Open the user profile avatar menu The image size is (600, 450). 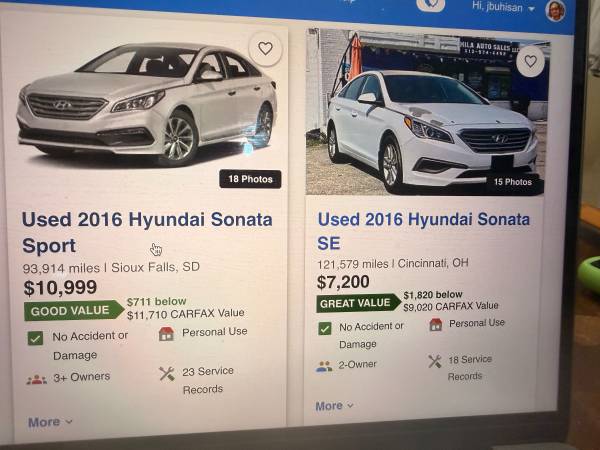pyautogui.click(x=555, y=10)
